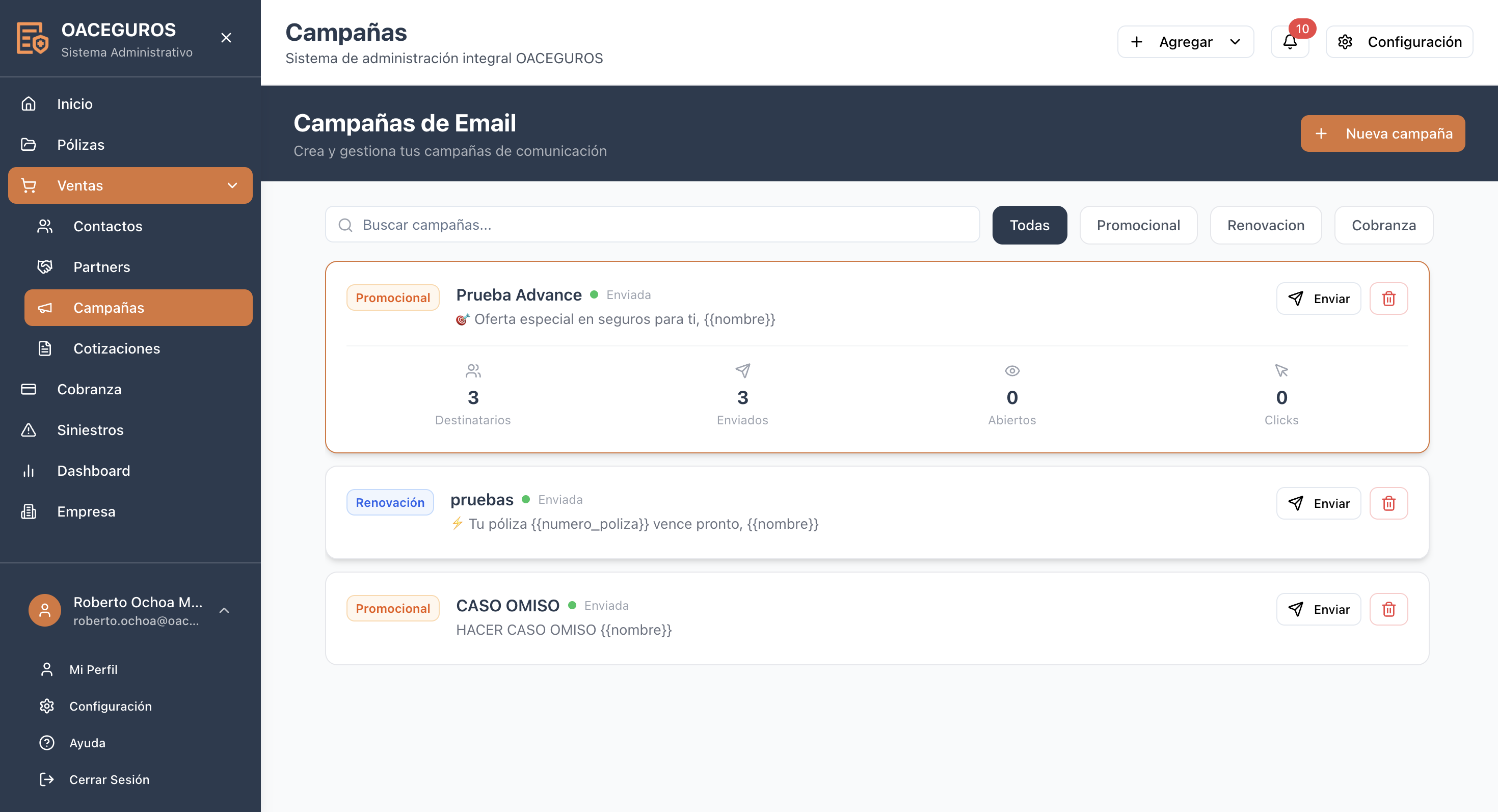Click the Nueva campaña button
This screenshot has width=1498, height=812.
click(1382, 133)
